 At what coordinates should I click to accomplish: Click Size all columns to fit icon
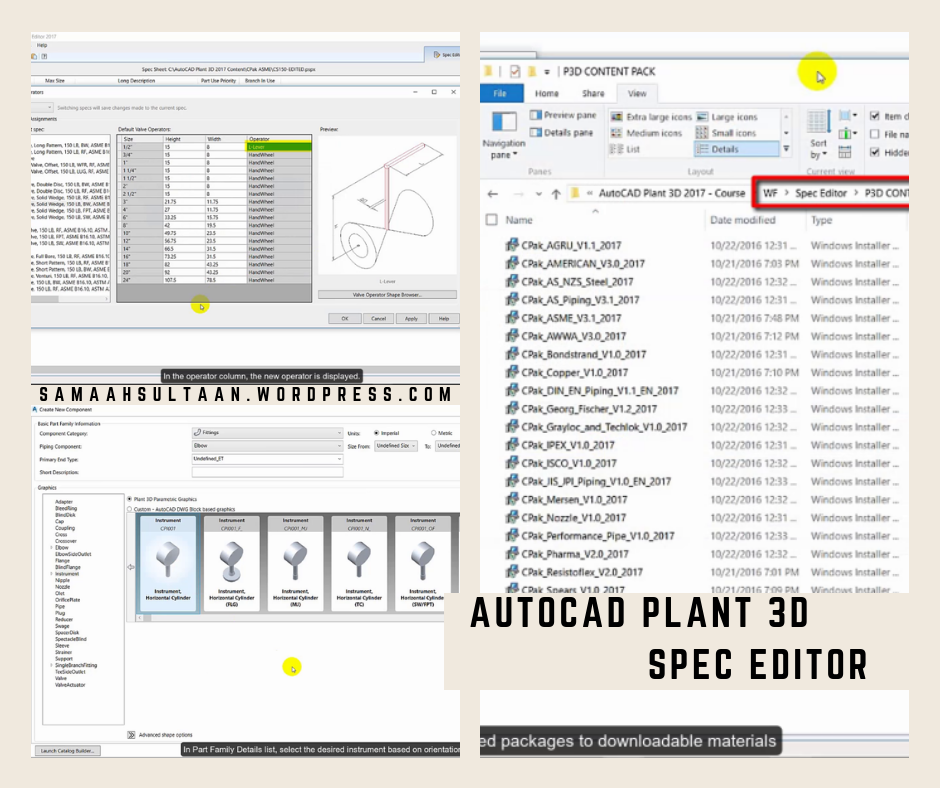(x=845, y=152)
